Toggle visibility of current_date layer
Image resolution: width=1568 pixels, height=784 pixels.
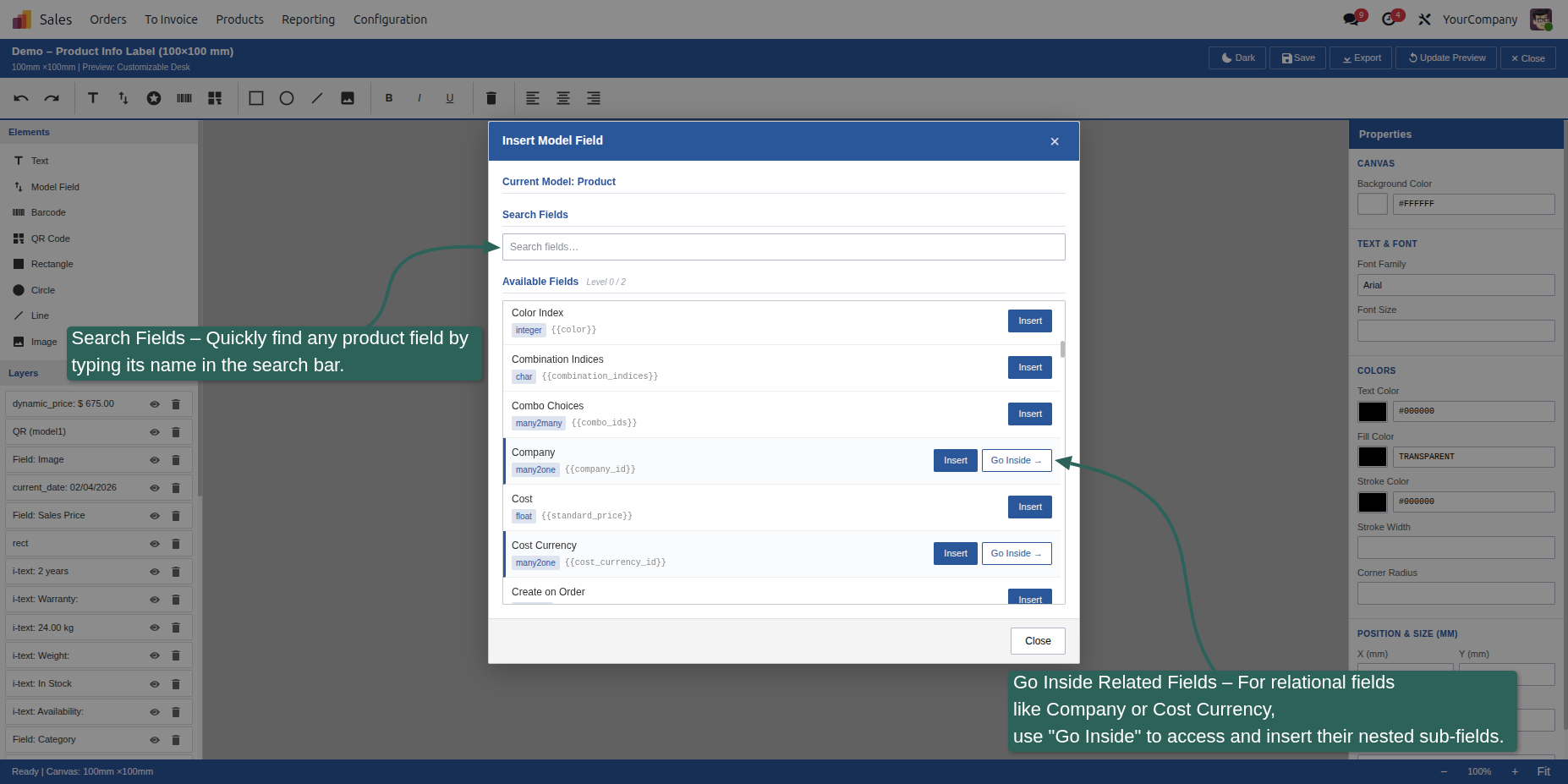[155, 488]
